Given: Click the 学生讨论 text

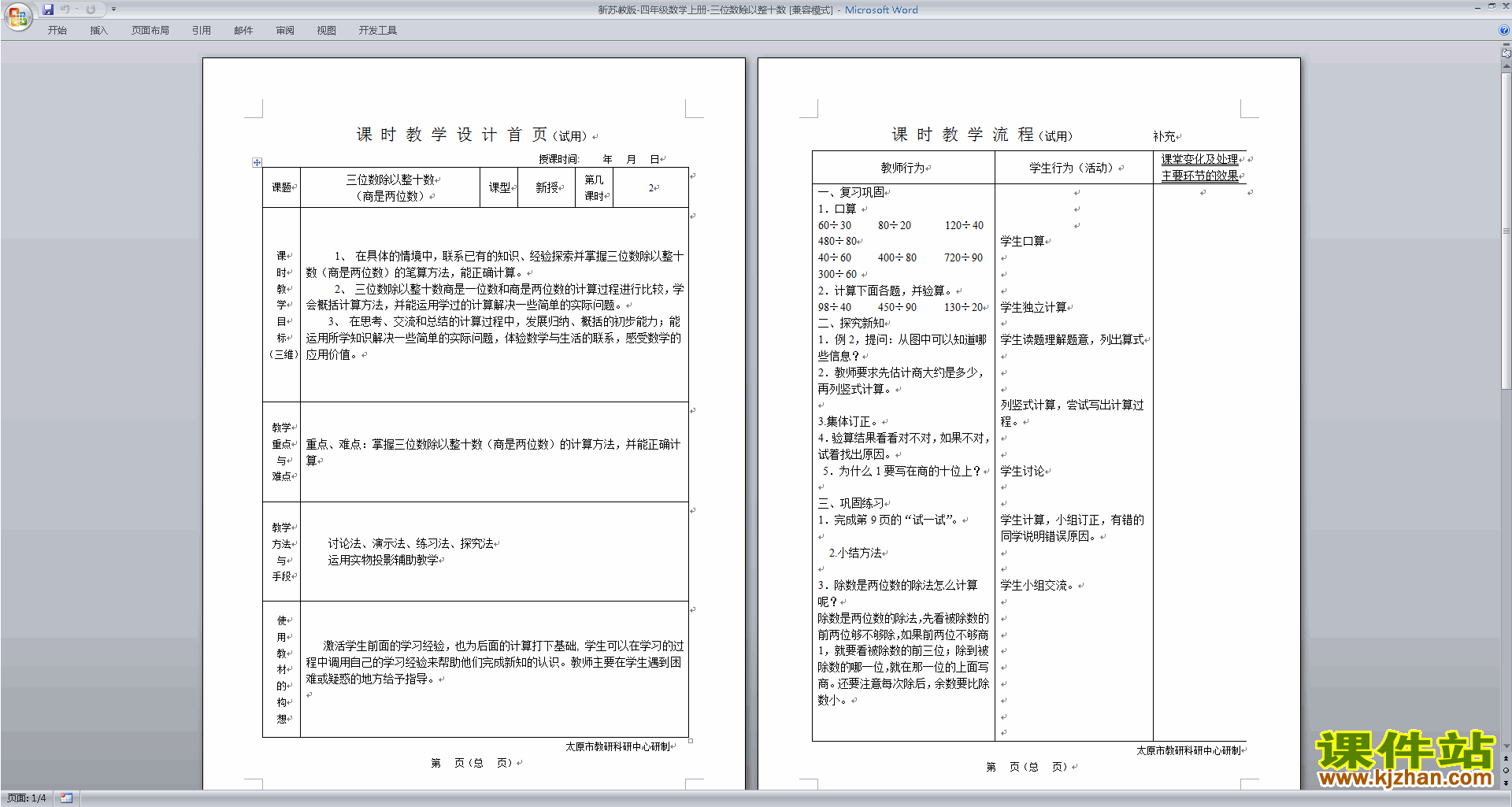Looking at the screenshot, I should (1022, 471).
